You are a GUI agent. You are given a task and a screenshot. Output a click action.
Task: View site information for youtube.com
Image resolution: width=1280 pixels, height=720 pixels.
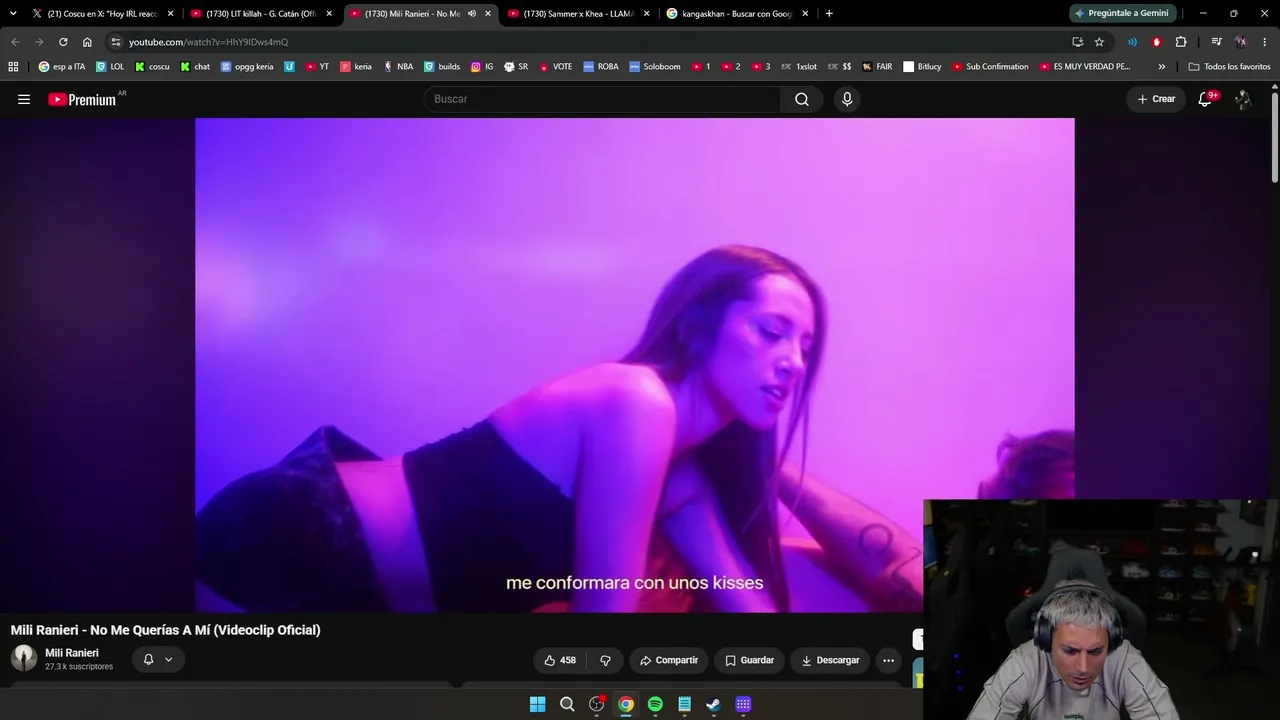coord(116,42)
